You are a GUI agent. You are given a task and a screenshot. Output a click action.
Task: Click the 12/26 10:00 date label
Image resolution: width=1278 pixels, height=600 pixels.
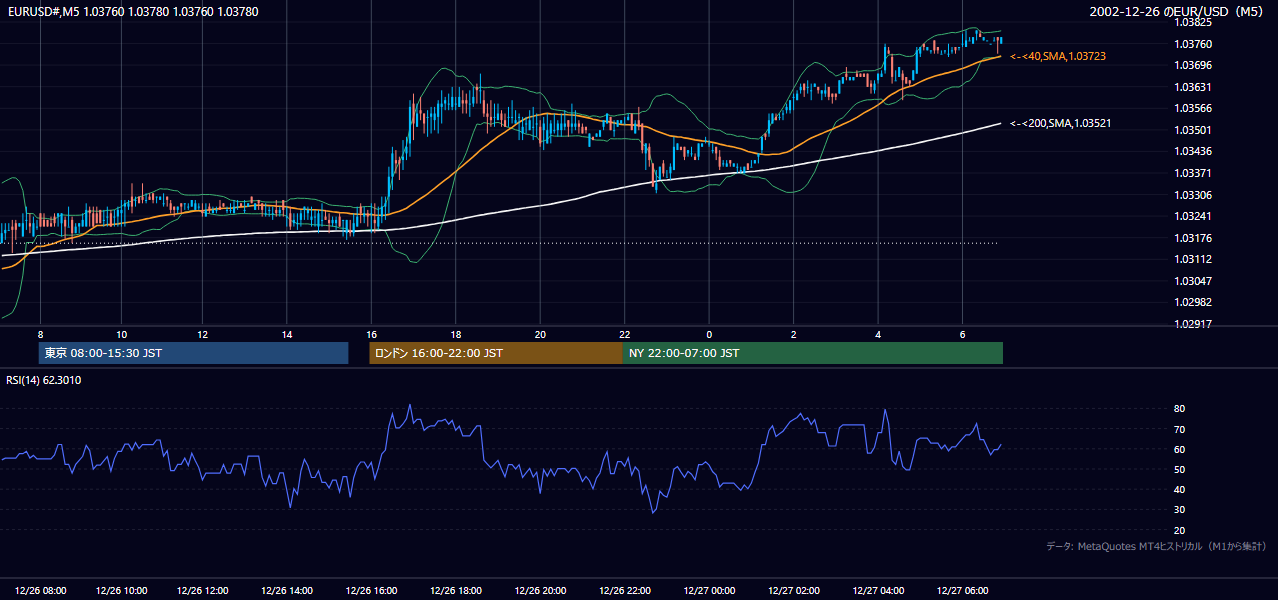click(x=122, y=590)
